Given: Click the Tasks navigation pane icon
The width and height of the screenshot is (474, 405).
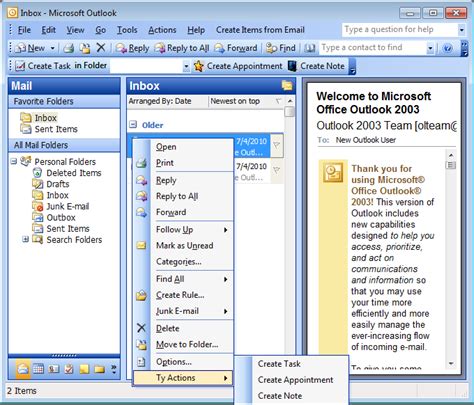Looking at the screenshot, I should coord(69,369).
